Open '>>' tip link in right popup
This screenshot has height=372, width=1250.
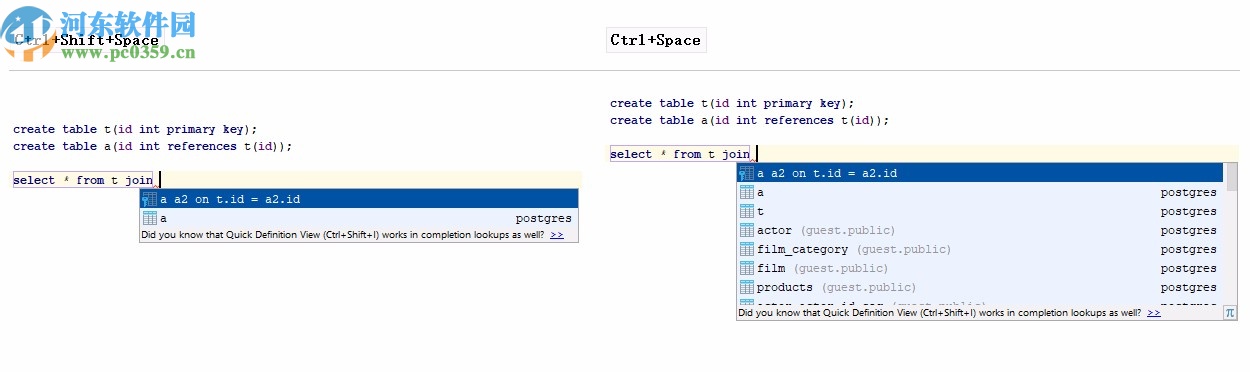click(x=1154, y=313)
